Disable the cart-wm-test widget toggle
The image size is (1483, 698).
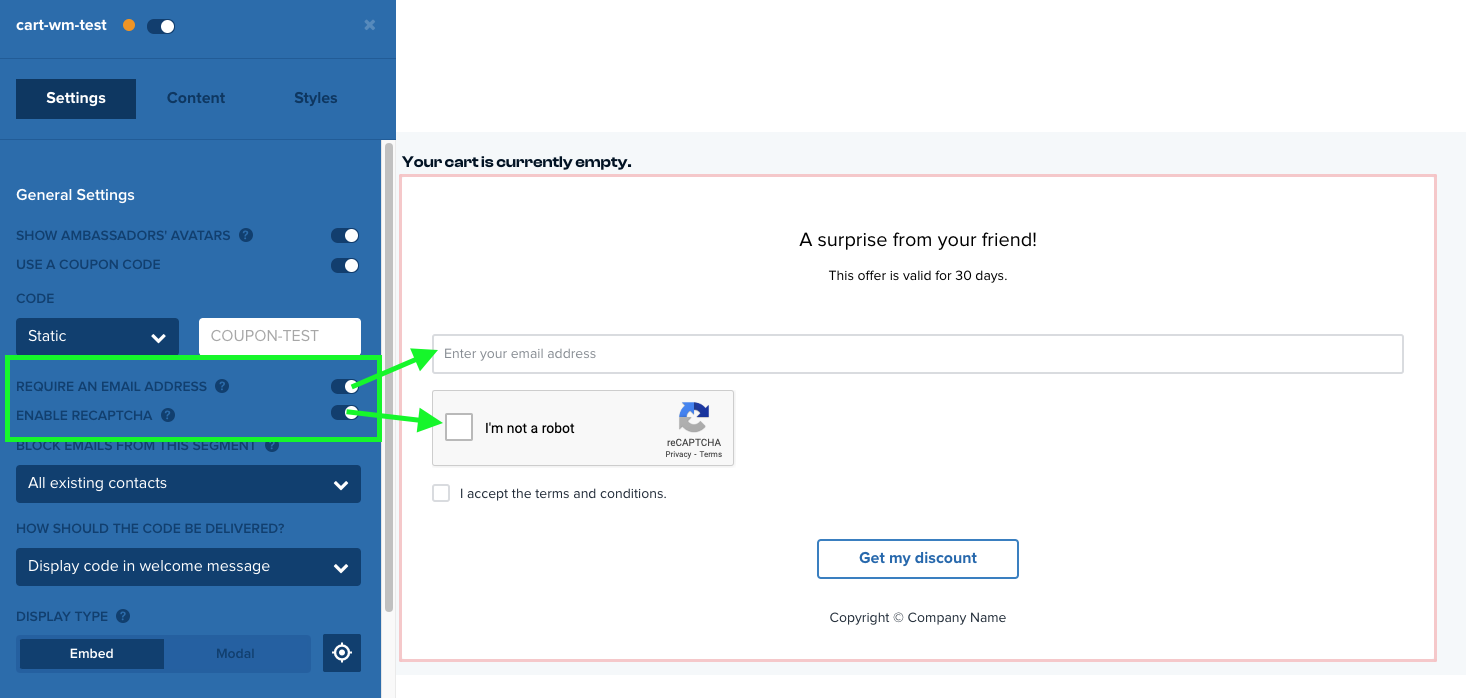[160, 24]
